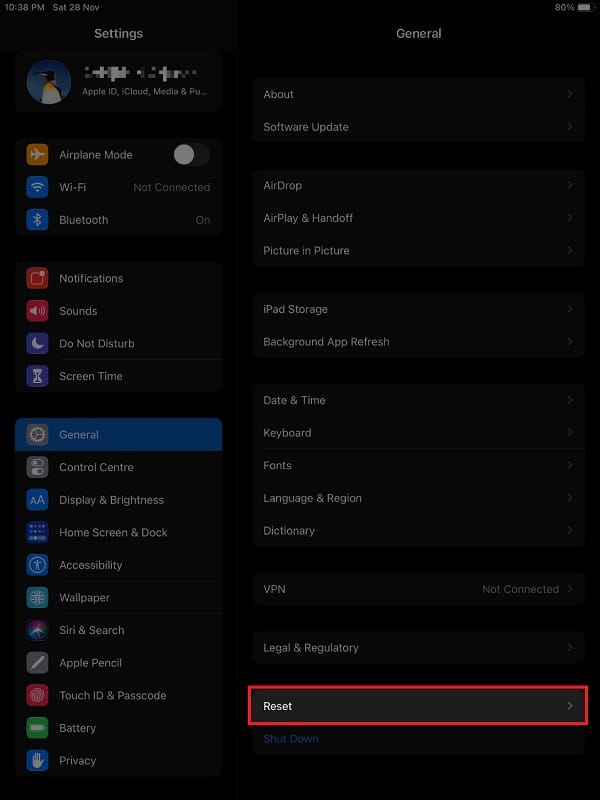Viewport: 600px width, 800px height.
Task: Tap the Shut Down link
Action: [x=291, y=739]
